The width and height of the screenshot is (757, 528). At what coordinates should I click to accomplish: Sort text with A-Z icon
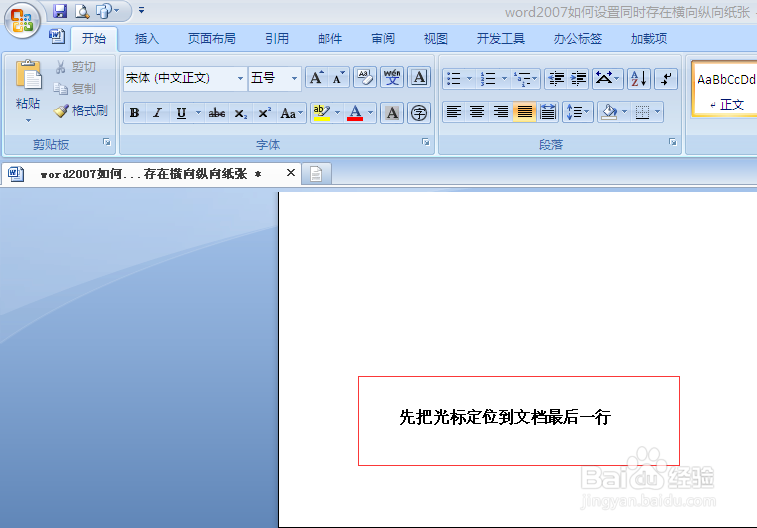click(x=638, y=79)
